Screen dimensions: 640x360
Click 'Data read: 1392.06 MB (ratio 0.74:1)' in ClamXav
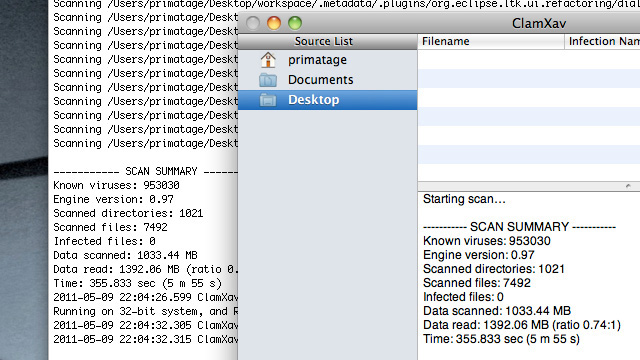pyautogui.click(x=522, y=325)
